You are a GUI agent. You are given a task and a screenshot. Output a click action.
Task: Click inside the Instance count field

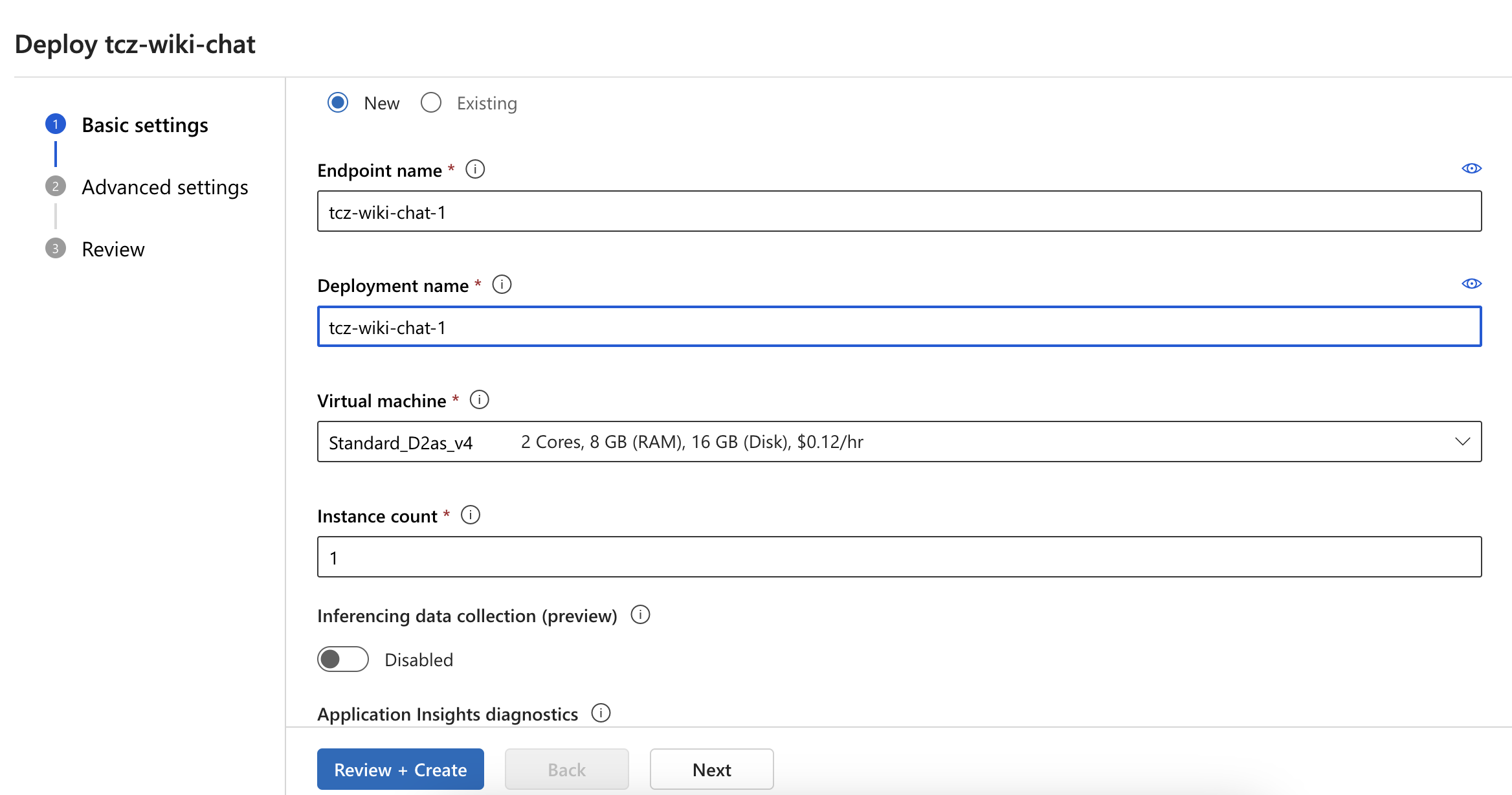[x=777, y=556]
